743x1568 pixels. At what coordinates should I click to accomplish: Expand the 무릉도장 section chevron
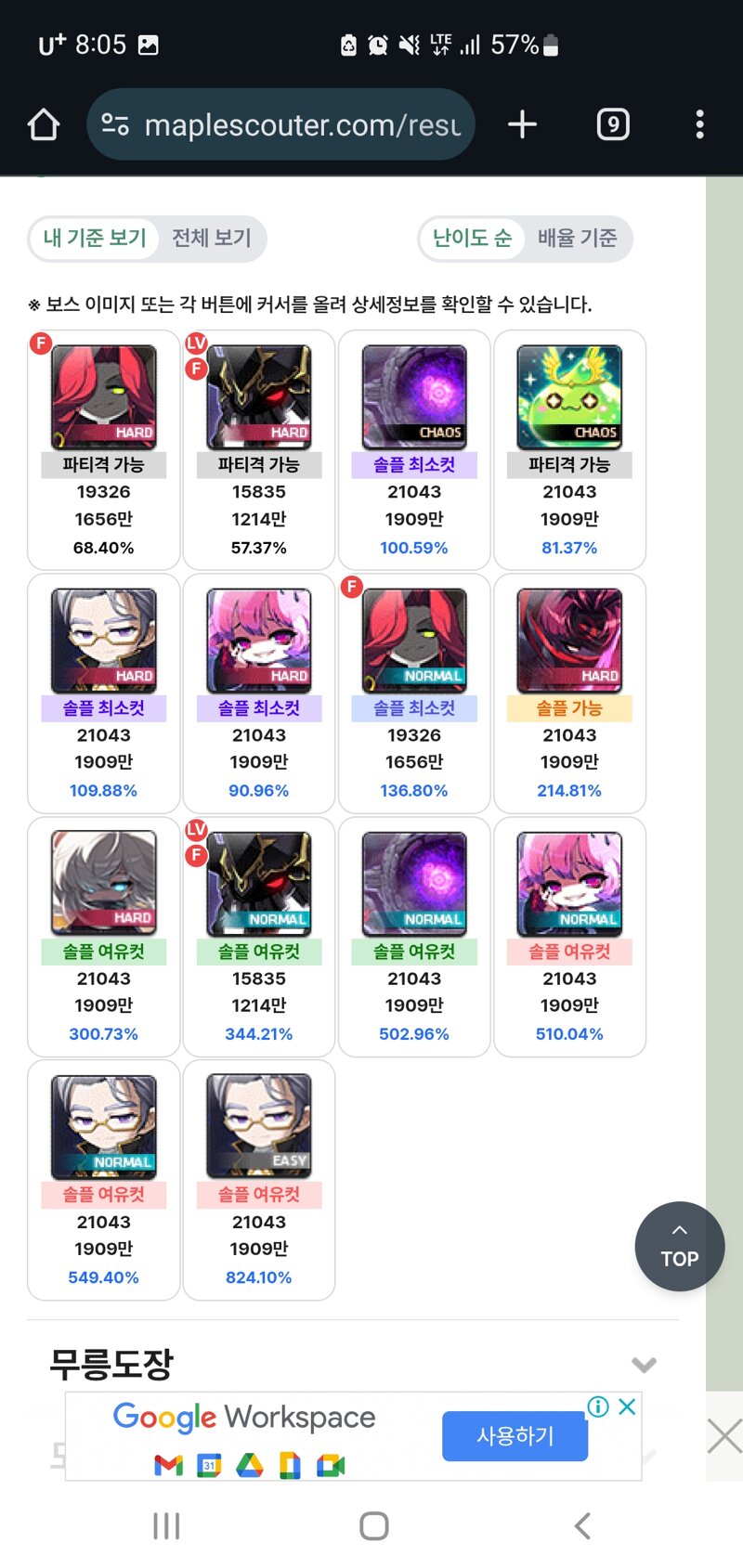click(x=644, y=1365)
